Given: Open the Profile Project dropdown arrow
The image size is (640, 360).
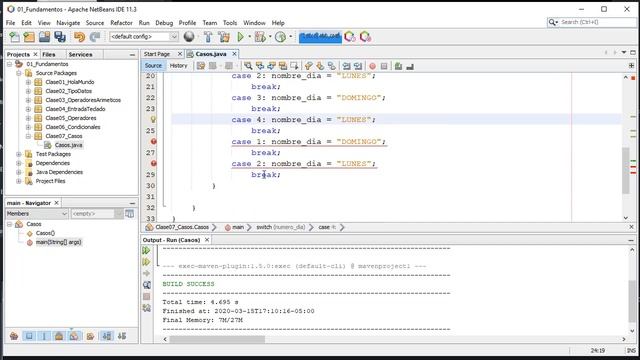Looking at the screenshot, I should pos(291,37).
